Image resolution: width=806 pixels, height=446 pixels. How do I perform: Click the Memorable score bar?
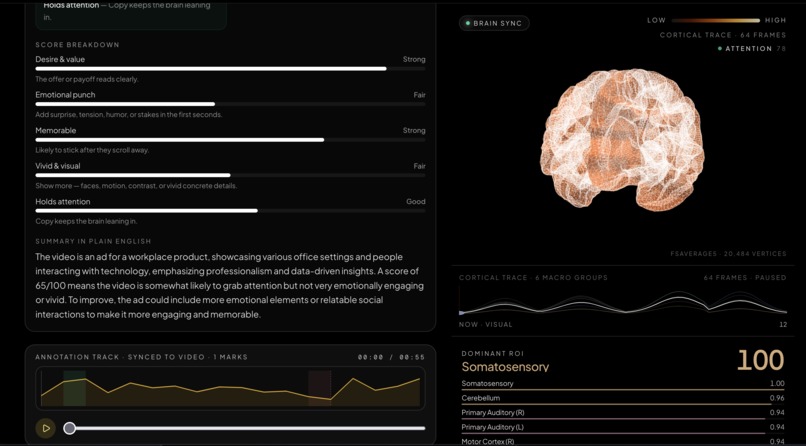coord(230,140)
